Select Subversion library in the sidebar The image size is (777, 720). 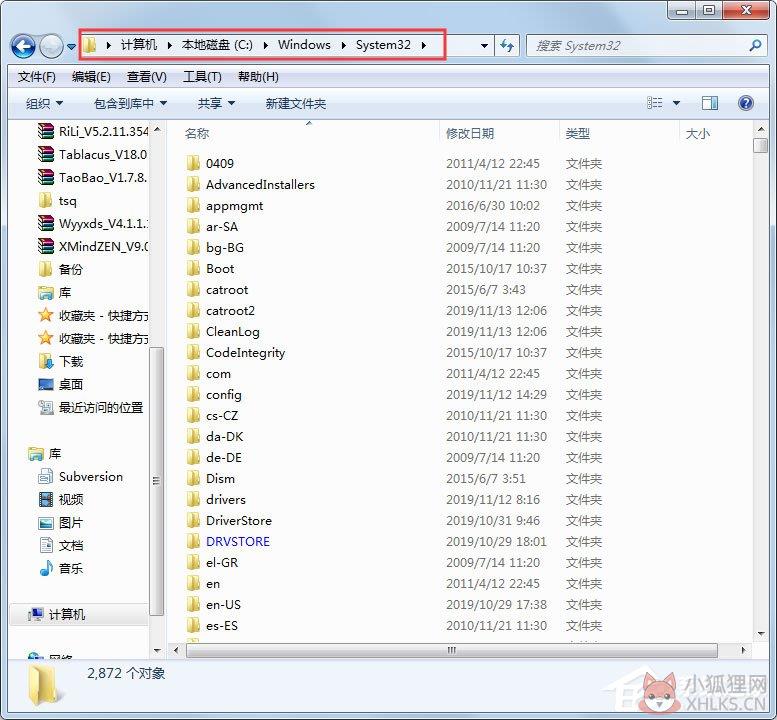coord(80,477)
